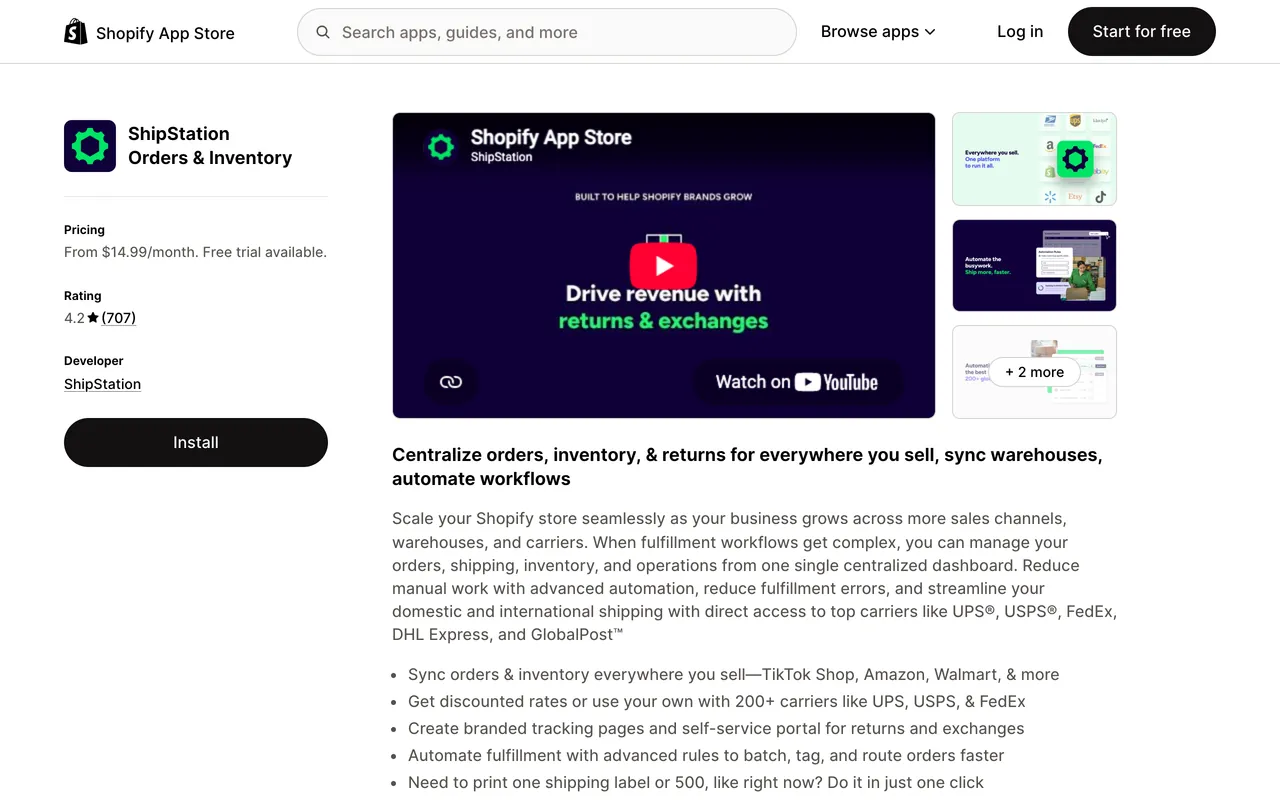Click the 'Centralize orders, inventory, & returns' heading
1280x800 pixels.
click(x=747, y=467)
